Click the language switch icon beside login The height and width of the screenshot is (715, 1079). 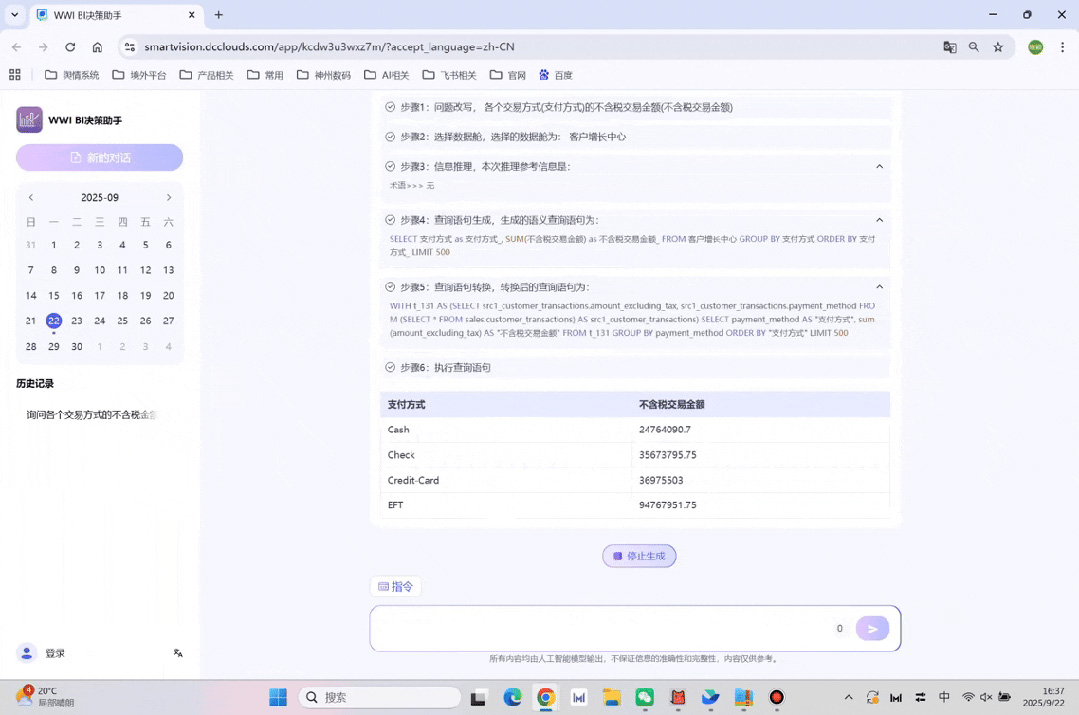click(178, 653)
